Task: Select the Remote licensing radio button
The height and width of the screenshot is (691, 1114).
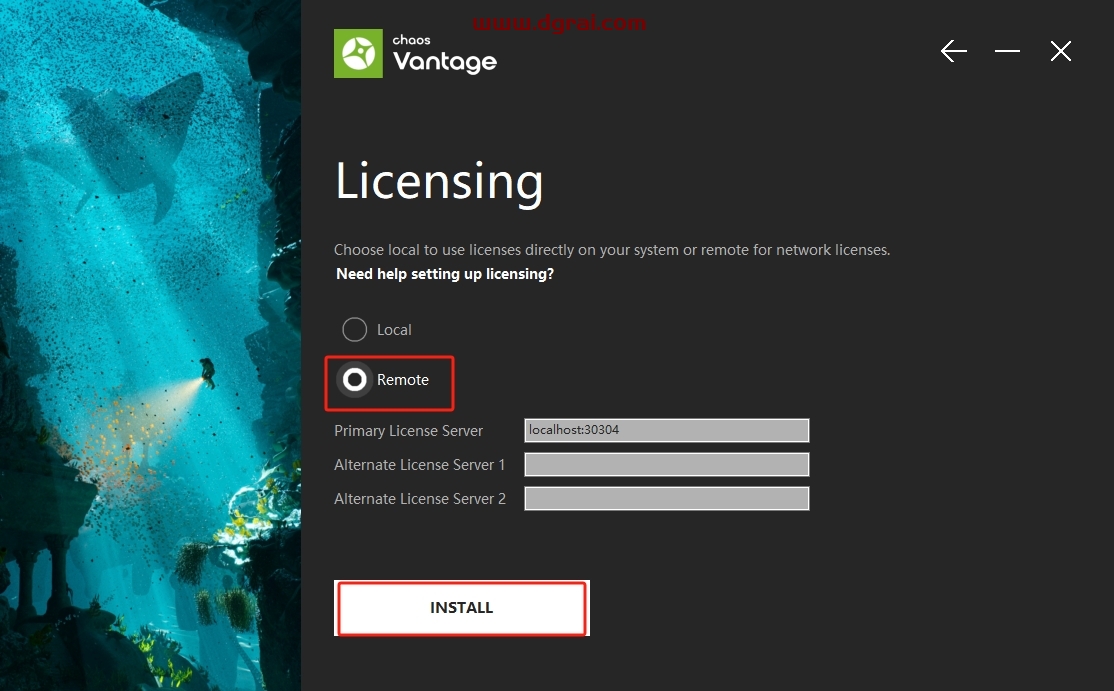Action: coord(354,380)
